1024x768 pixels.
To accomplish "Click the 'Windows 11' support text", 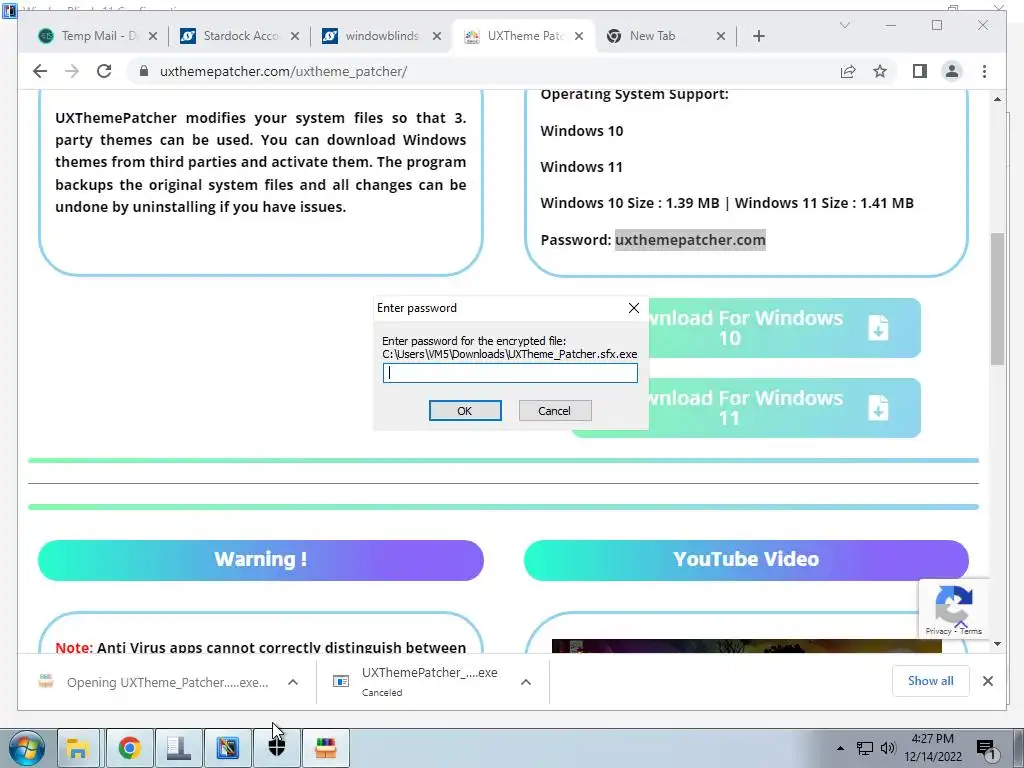I will pyautogui.click(x=581, y=167).
